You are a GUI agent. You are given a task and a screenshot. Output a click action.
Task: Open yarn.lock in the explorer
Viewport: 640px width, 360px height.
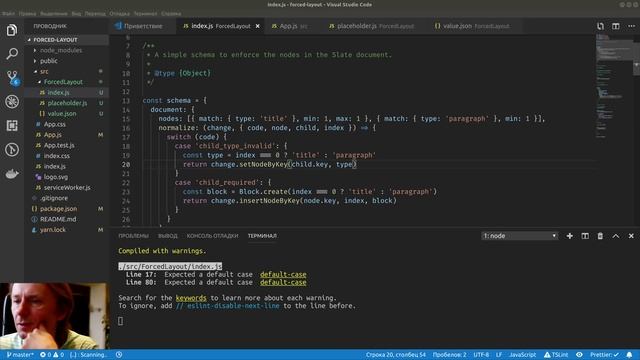(x=52, y=230)
